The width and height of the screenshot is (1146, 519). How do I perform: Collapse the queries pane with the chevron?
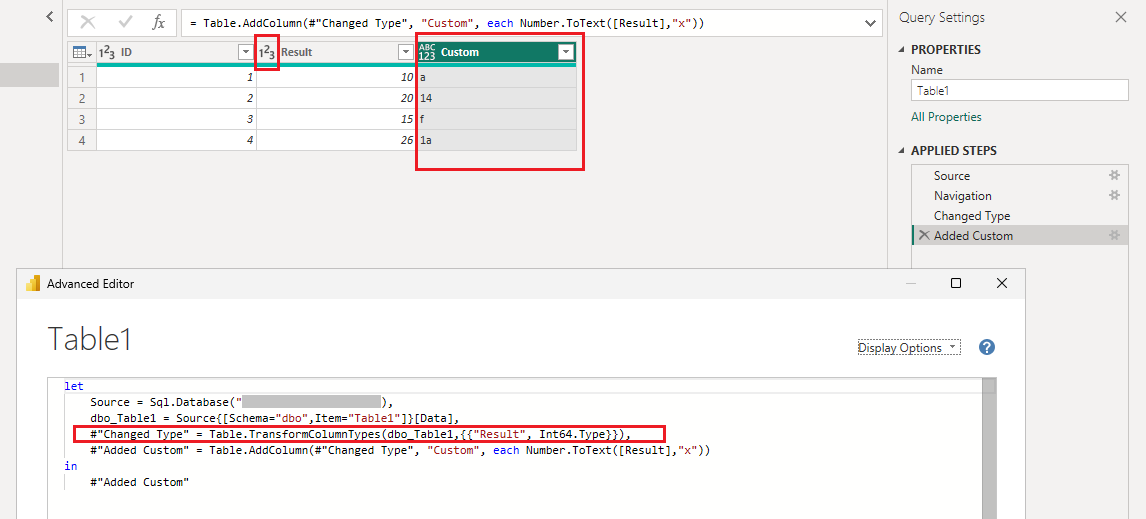click(49, 16)
